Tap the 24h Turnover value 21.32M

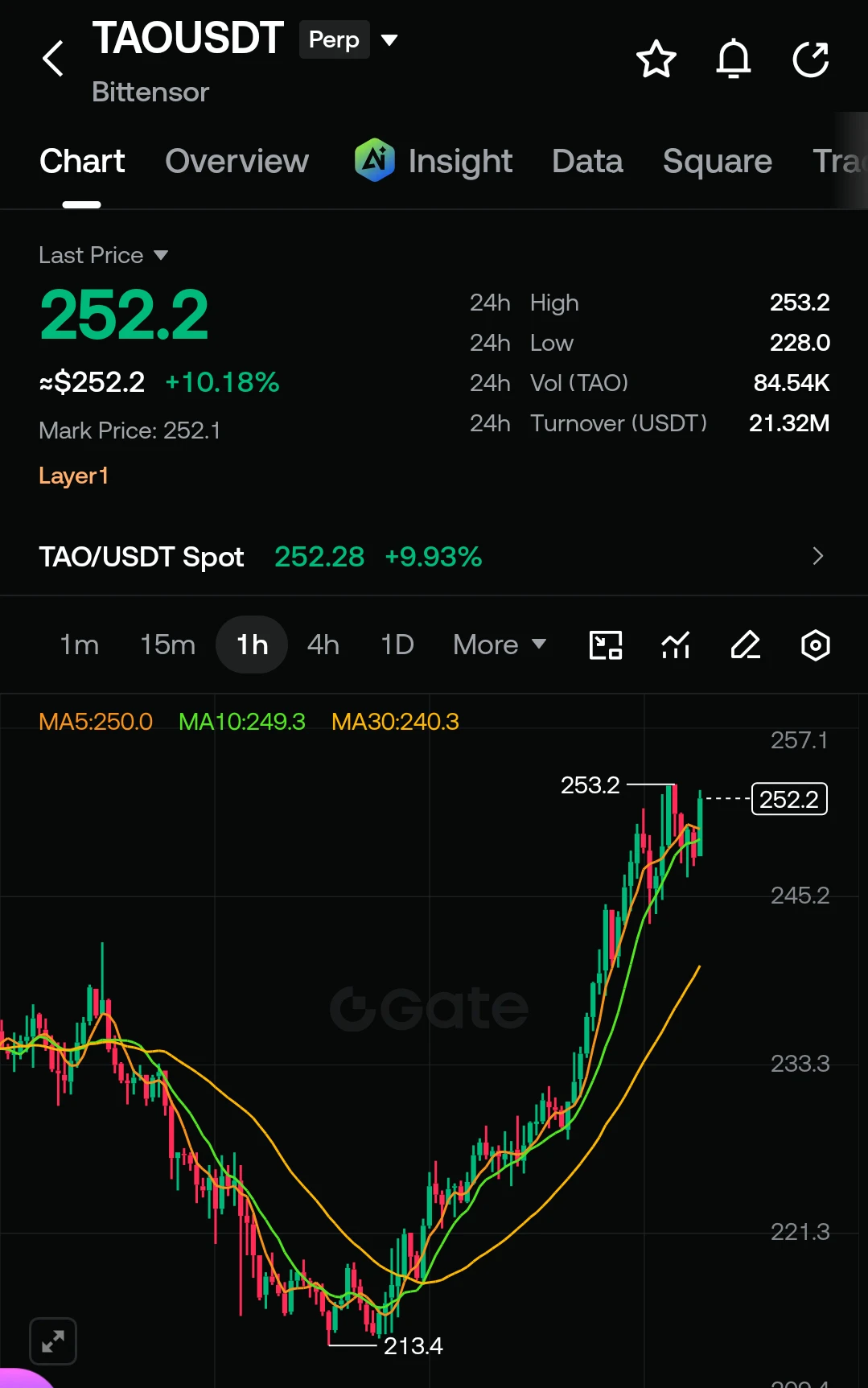[789, 423]
